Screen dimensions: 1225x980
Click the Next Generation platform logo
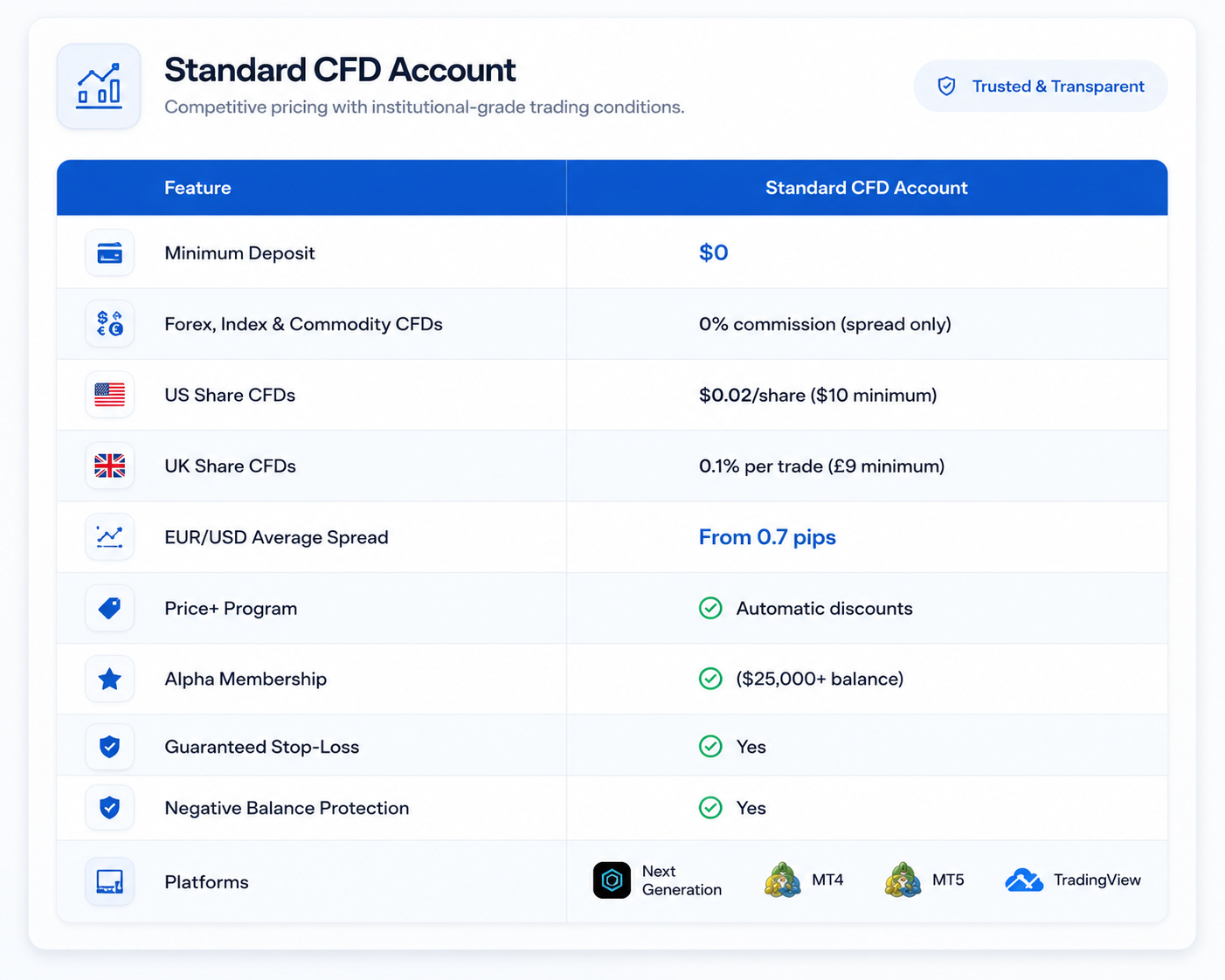tap(612, 880)
